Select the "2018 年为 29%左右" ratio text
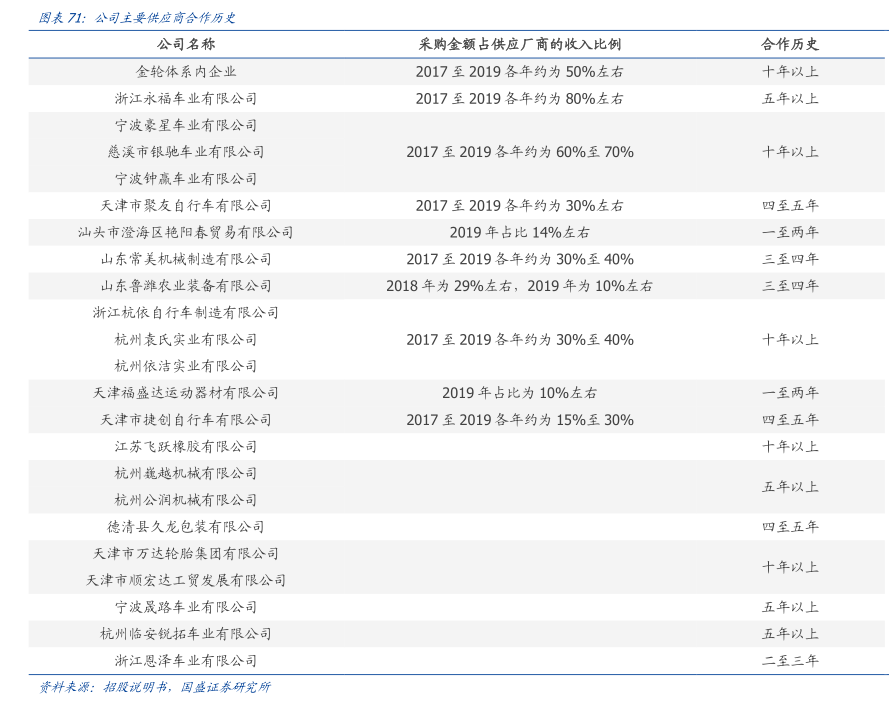The width and height of the screenshot is (889, 715). [x=450, y=286]
